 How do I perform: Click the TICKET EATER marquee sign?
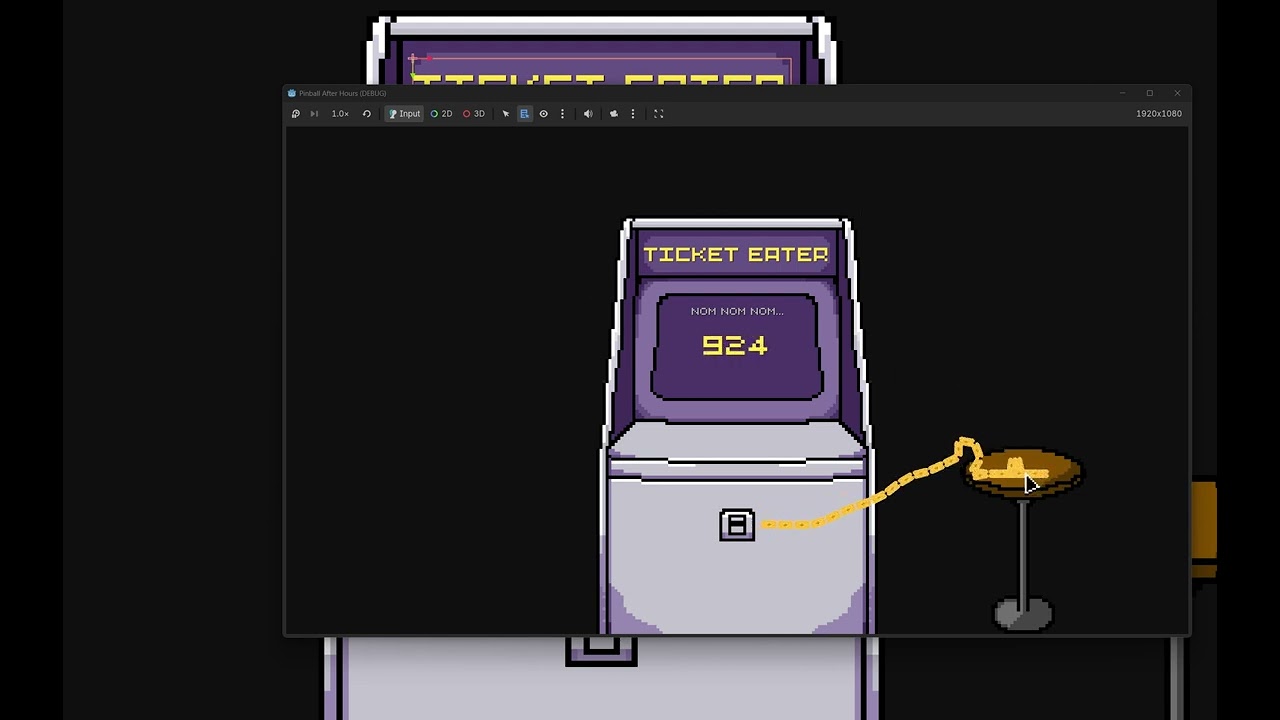pos(736,254)
